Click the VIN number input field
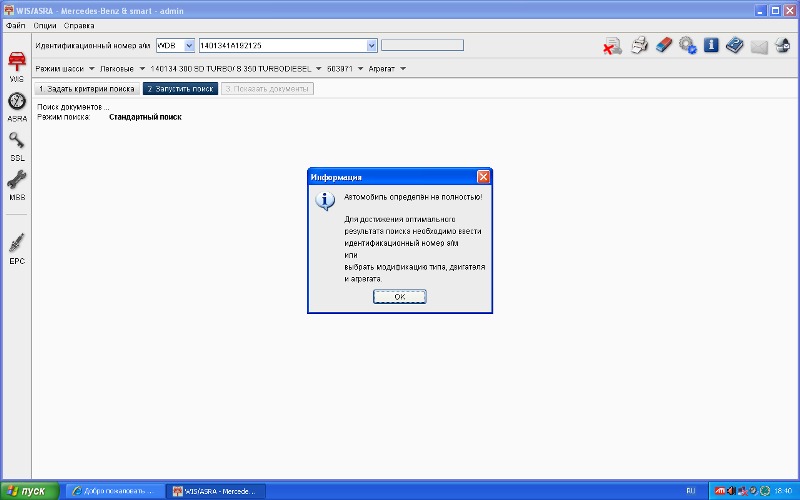Viewport: 800px width, 500px height. (283, 45)
